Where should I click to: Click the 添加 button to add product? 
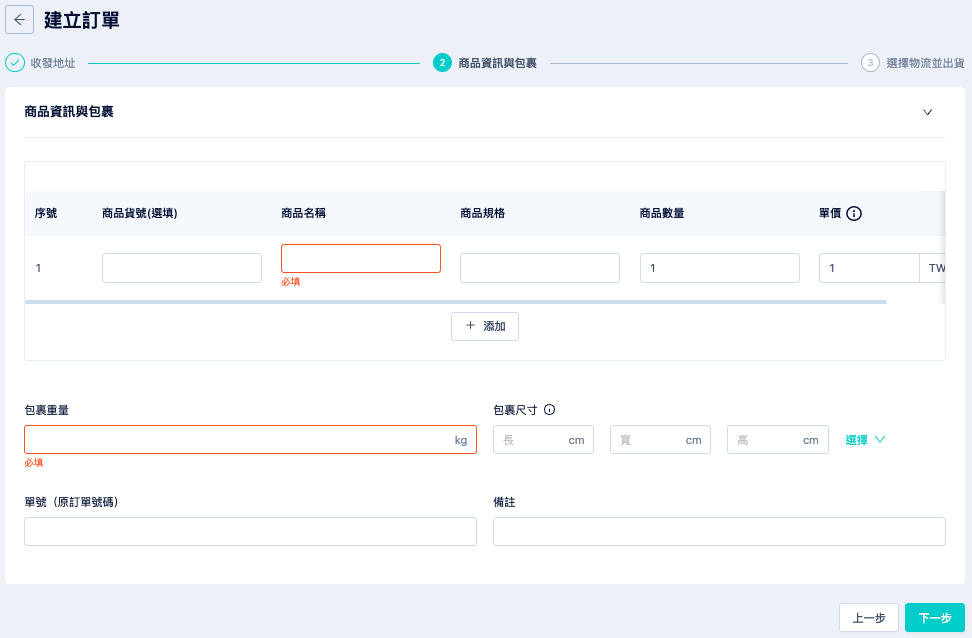(x=485, y=326)
